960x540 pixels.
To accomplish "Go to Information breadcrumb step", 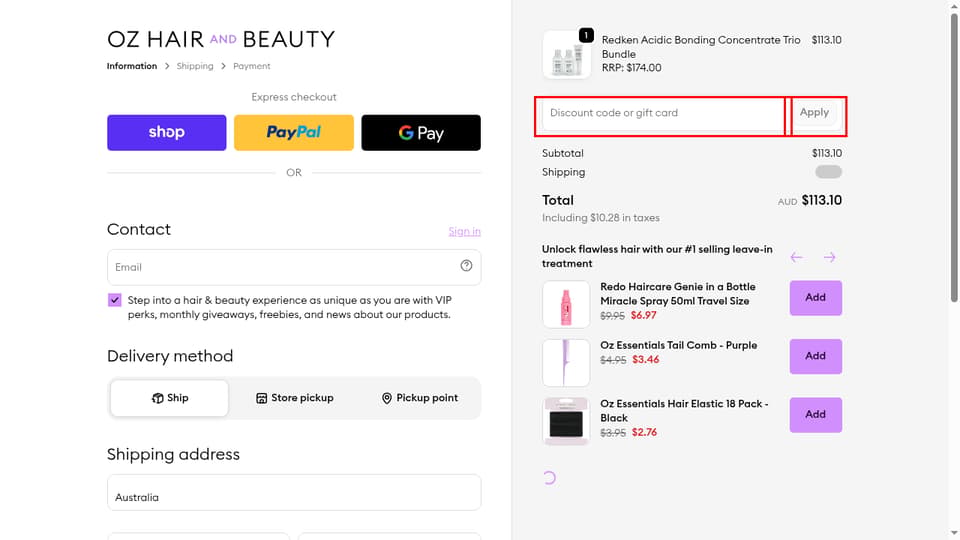I will [x=132, y=66].
